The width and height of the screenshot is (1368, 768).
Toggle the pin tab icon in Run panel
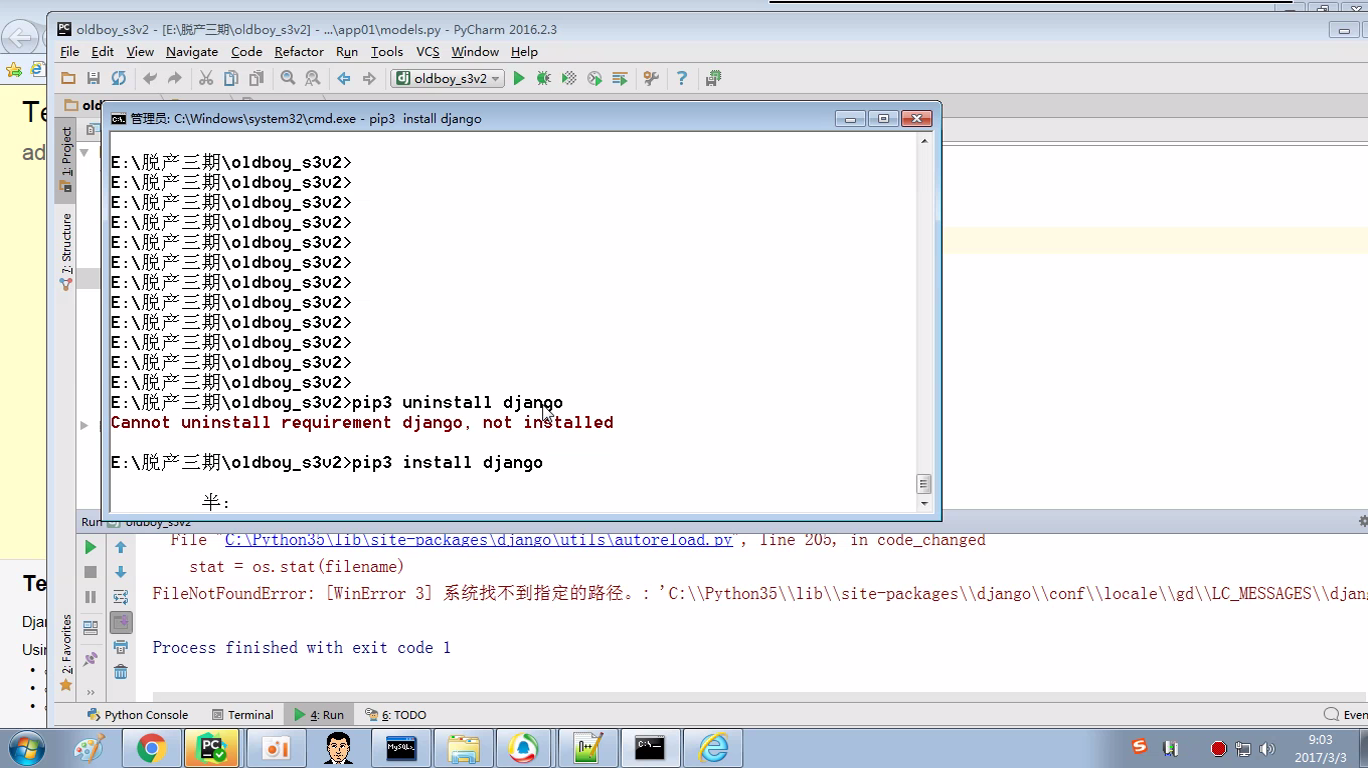(90, 659)
